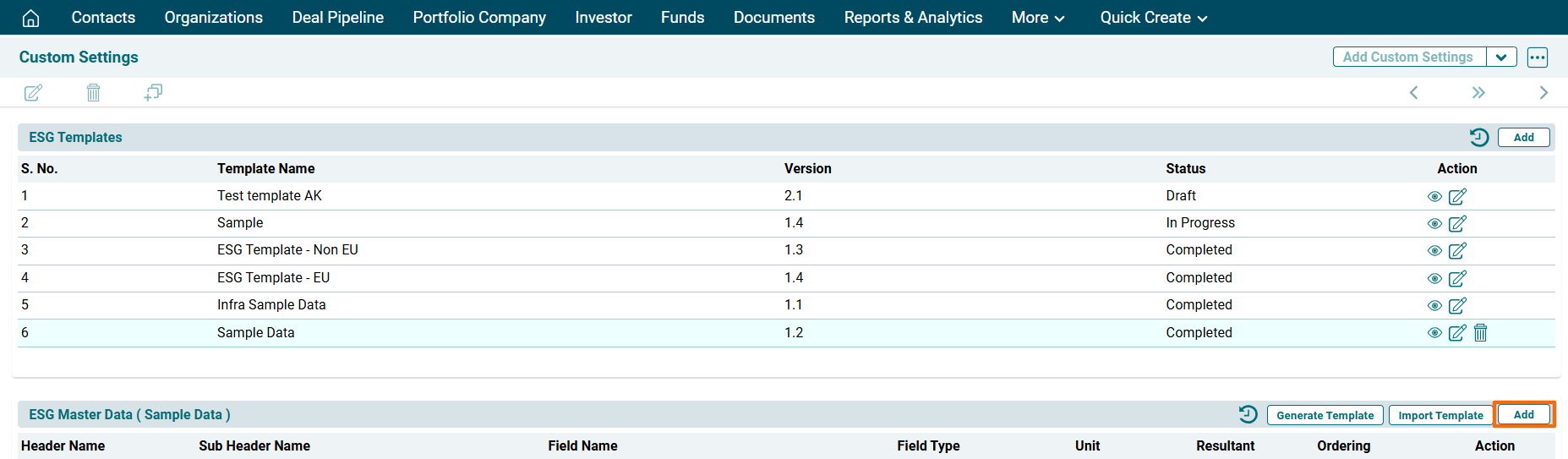Click the clone icon in toolbar
This screenshot has height=459, width=1568.
point(153,93)
